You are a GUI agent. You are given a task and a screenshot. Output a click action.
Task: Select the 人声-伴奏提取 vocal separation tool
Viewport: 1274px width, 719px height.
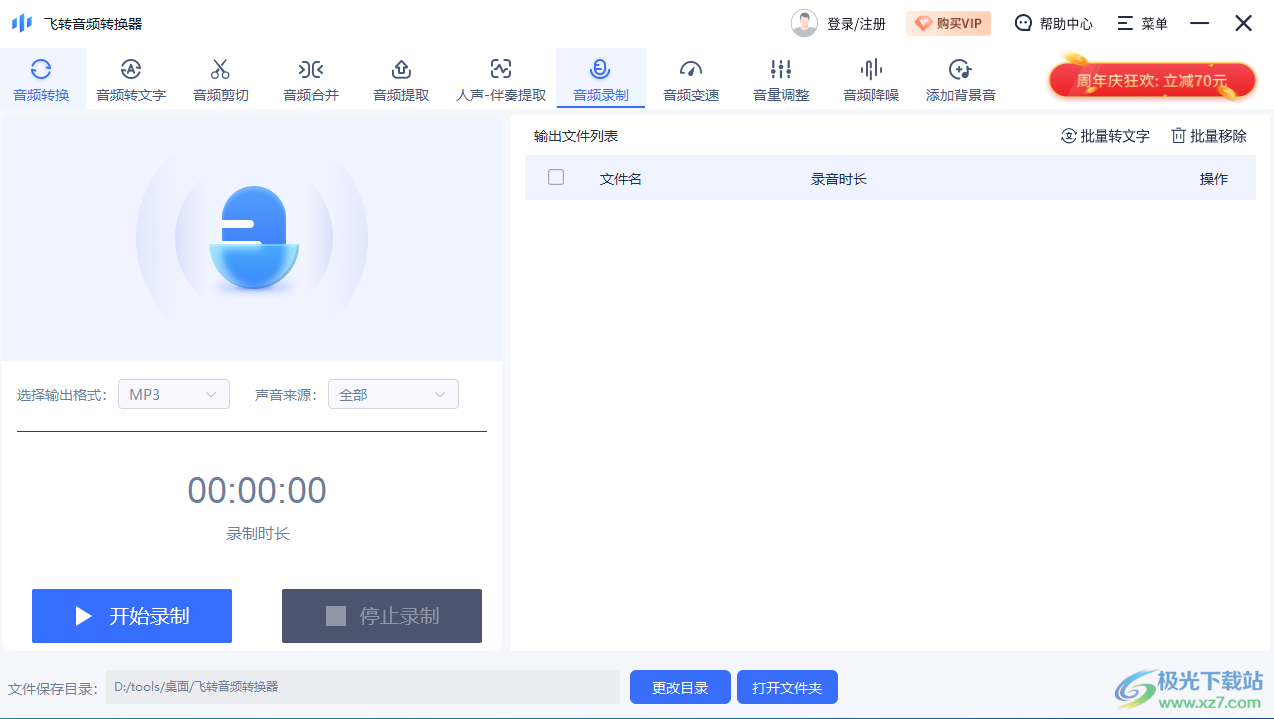[x=501, y=78]
